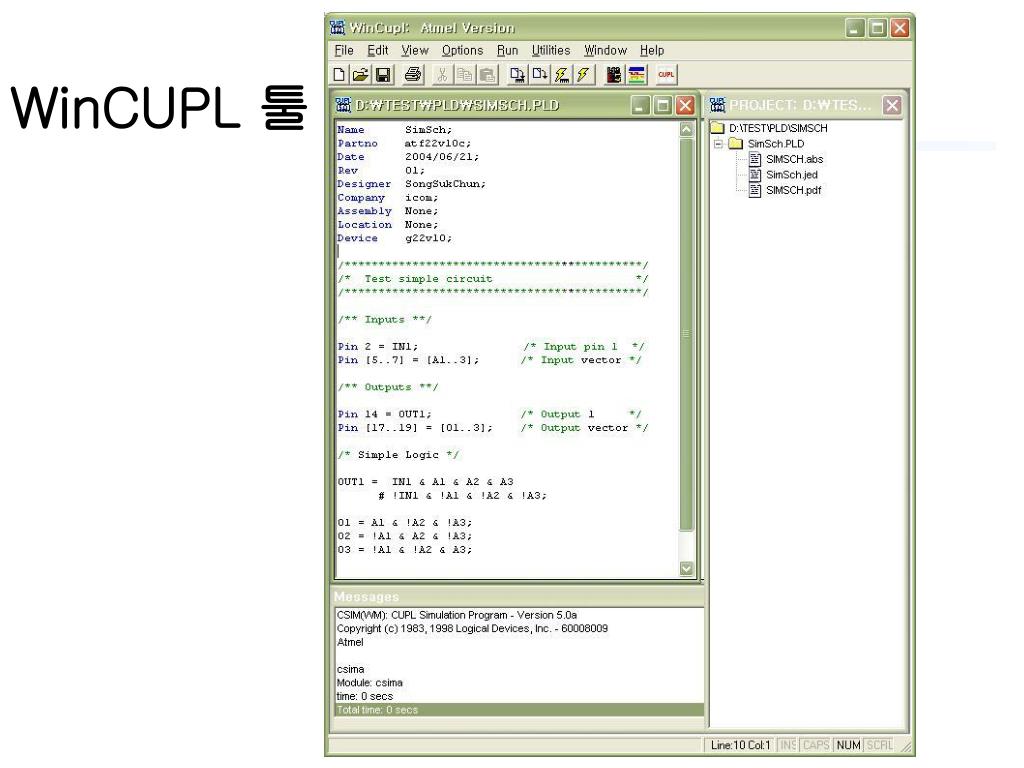
Task: Click the SIMSCH.PLD document window icon
Action: (343, 105)
